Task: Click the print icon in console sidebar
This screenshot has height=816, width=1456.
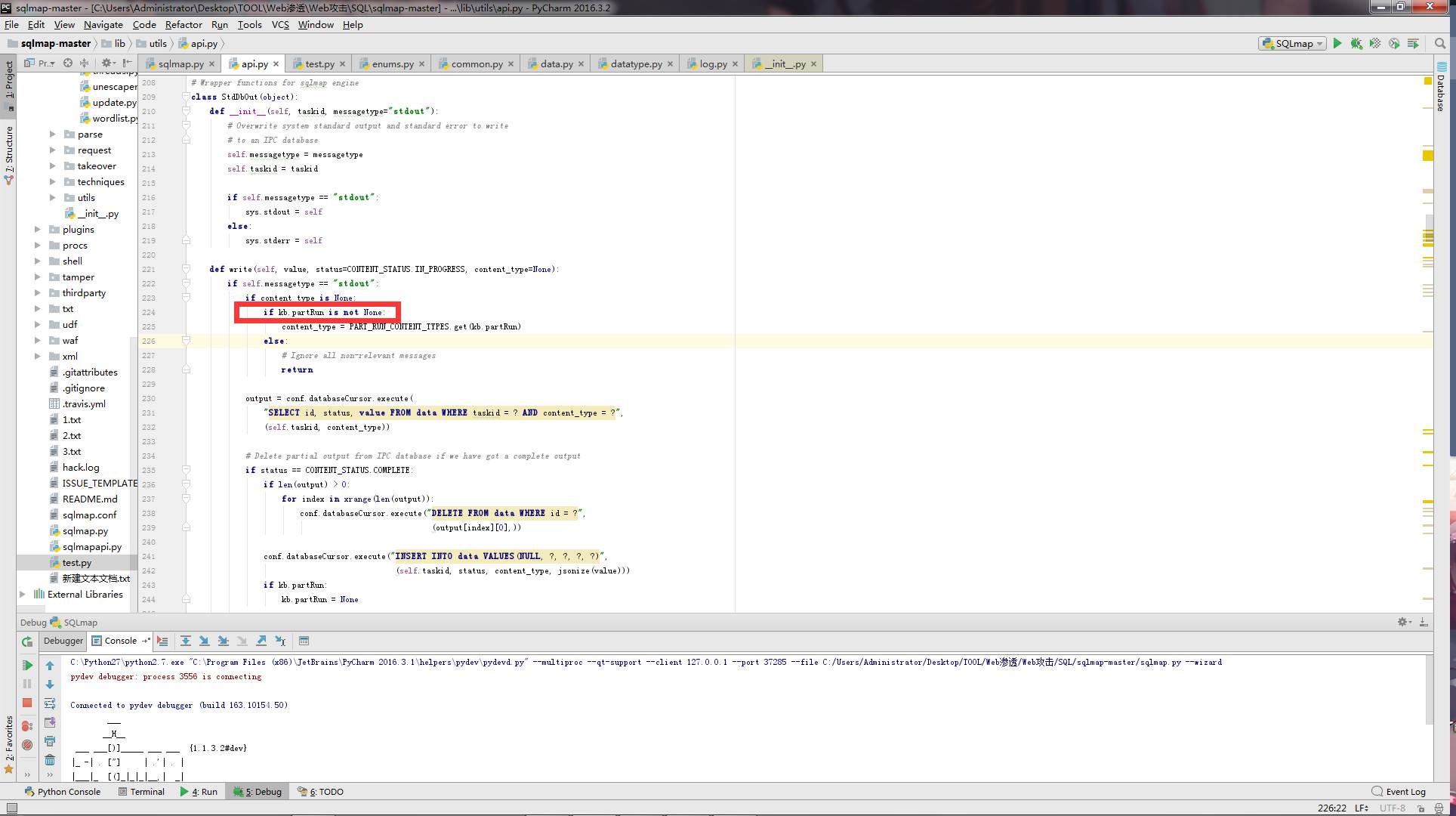Action: (x=50, y=741)
